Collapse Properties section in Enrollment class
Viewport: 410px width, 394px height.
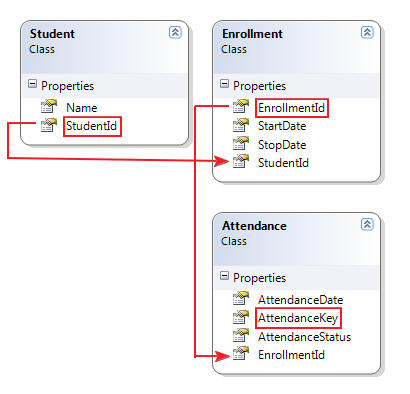[224, 84]
